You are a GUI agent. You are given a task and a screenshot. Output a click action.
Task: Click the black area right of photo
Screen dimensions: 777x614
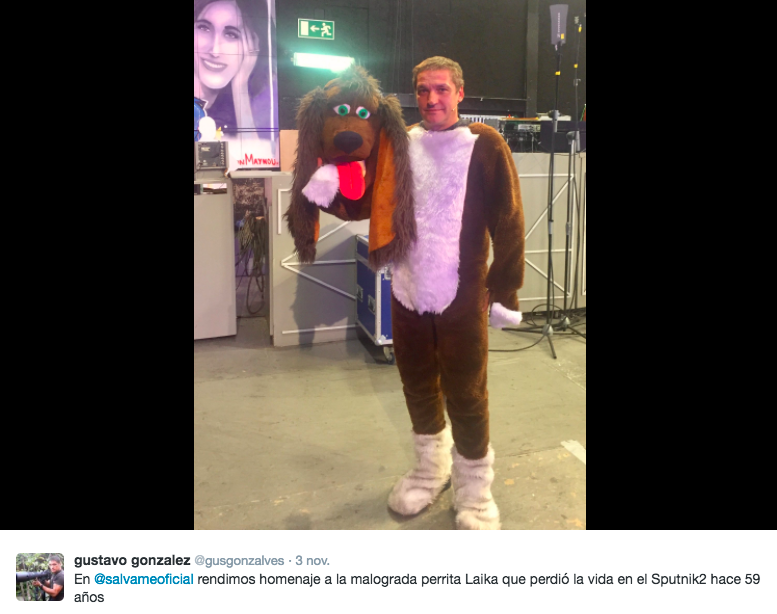[681, 265]
